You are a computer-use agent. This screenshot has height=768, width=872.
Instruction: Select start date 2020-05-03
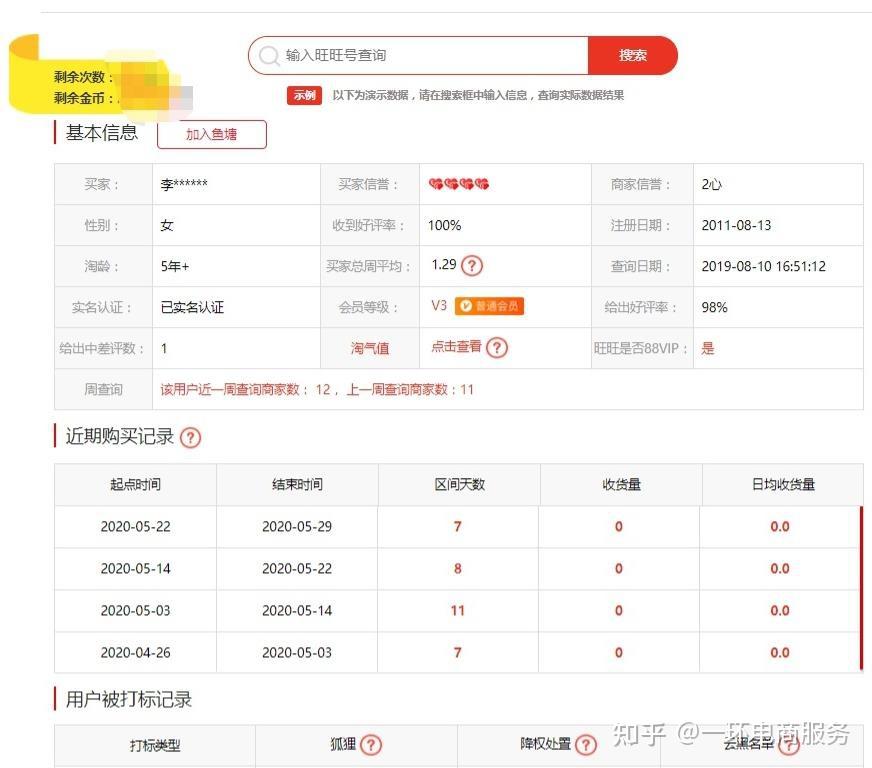(136, 611)
